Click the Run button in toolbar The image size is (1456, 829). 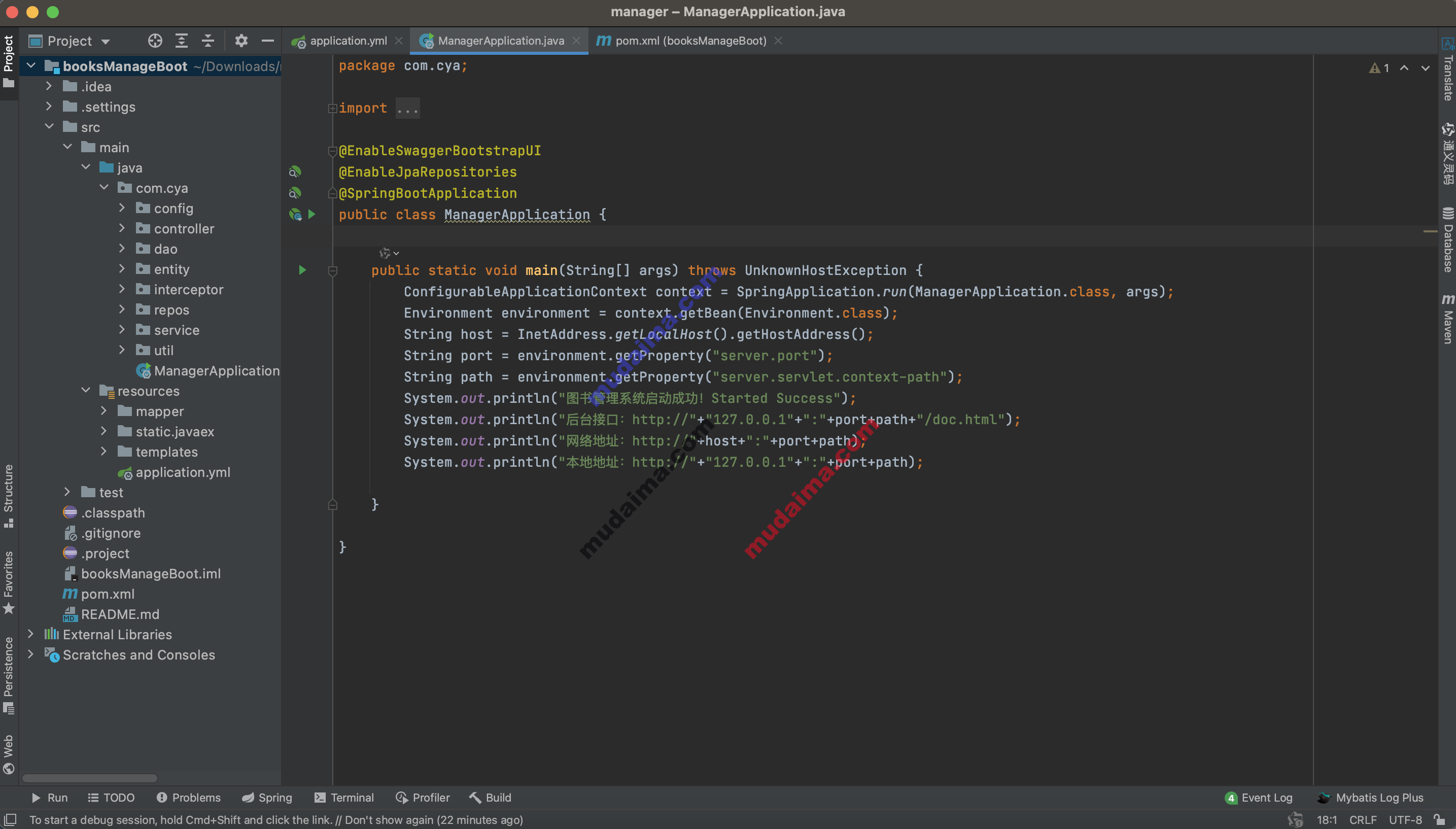click(49, 797)
